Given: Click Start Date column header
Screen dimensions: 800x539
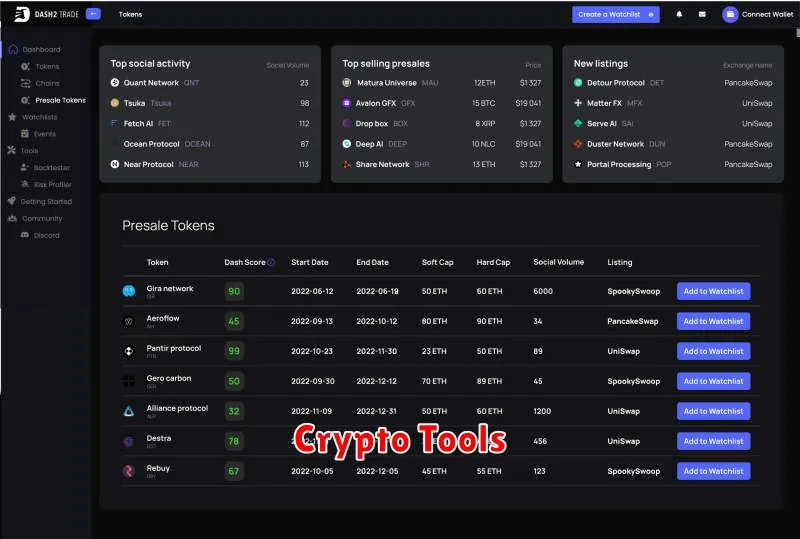Looking at the screenshot, I should pyautogui.click(x=310, y=262).
